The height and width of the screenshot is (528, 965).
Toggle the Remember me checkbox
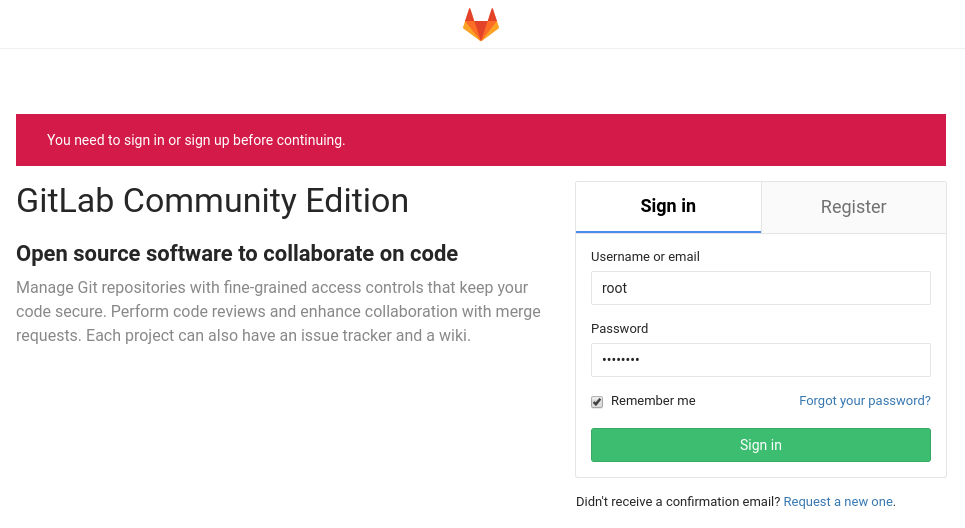pos(597,402)
